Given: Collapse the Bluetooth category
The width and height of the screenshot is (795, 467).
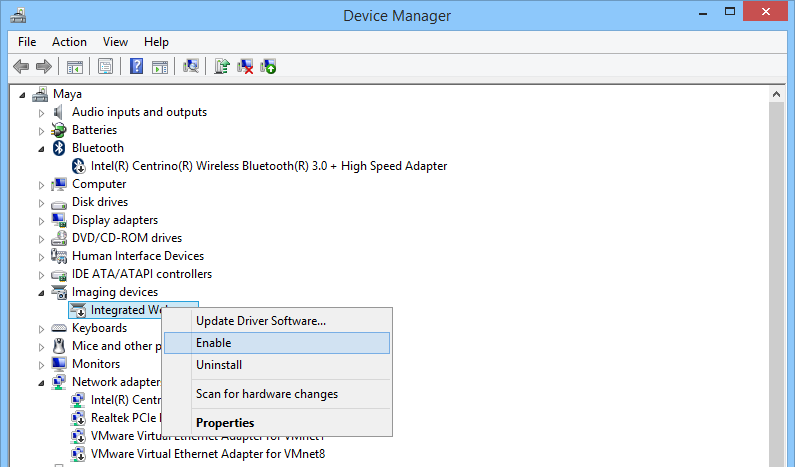Looking at the screenshot, I should (42, 148).
